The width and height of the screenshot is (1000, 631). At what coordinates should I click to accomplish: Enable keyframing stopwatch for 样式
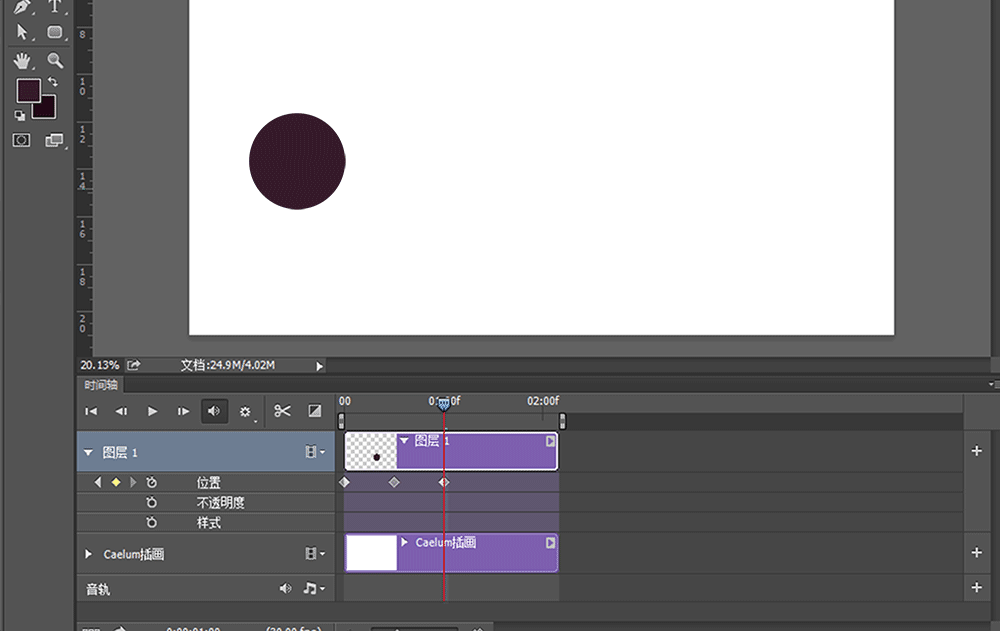pos(151,522)
